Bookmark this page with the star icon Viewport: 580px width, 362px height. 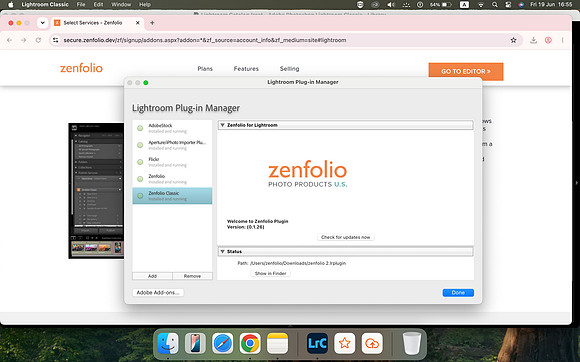tap(513, 40)
